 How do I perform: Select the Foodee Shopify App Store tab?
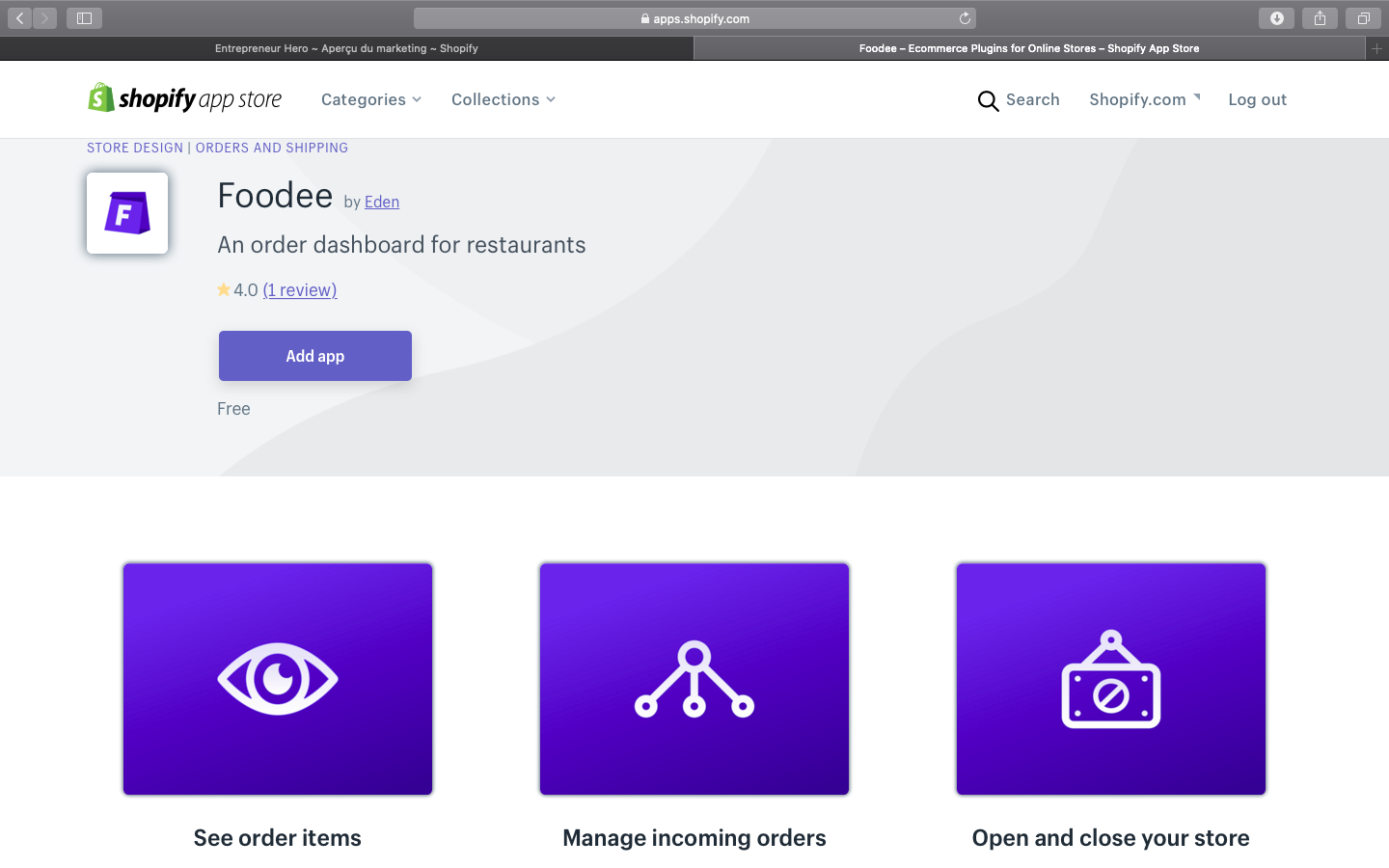coord(1029,48)
